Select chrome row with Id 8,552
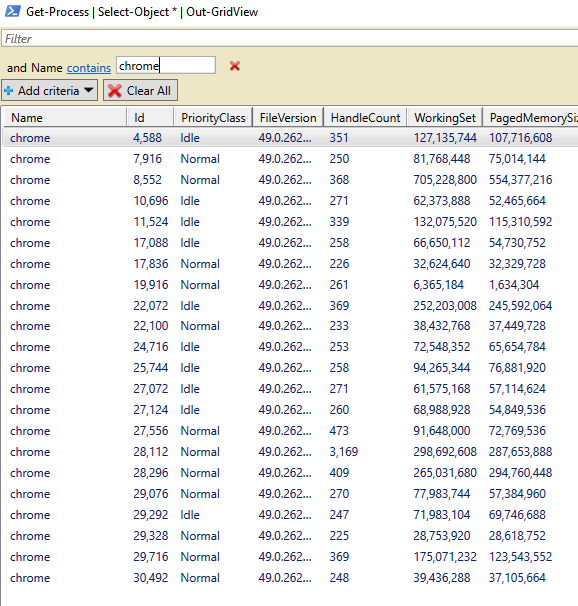 pyautogui.click(x=291, y=180)
